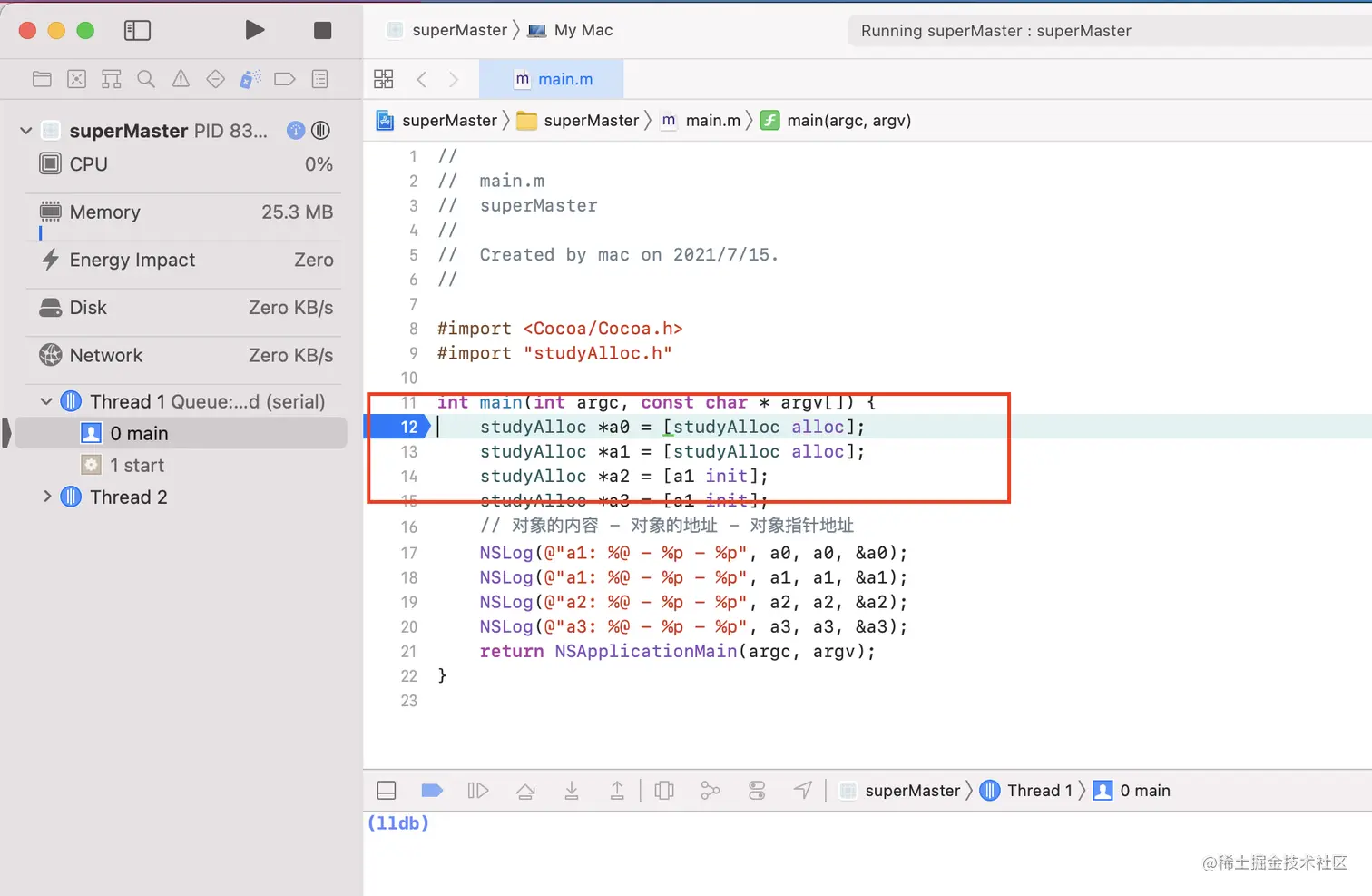Run the superMaster scheme
1372x896 pixels.
pyautogui.click(x=255, y=30)
